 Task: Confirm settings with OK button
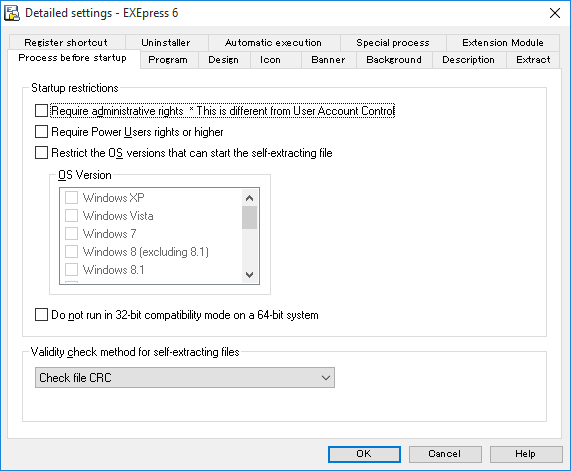[x=364, y=454]
